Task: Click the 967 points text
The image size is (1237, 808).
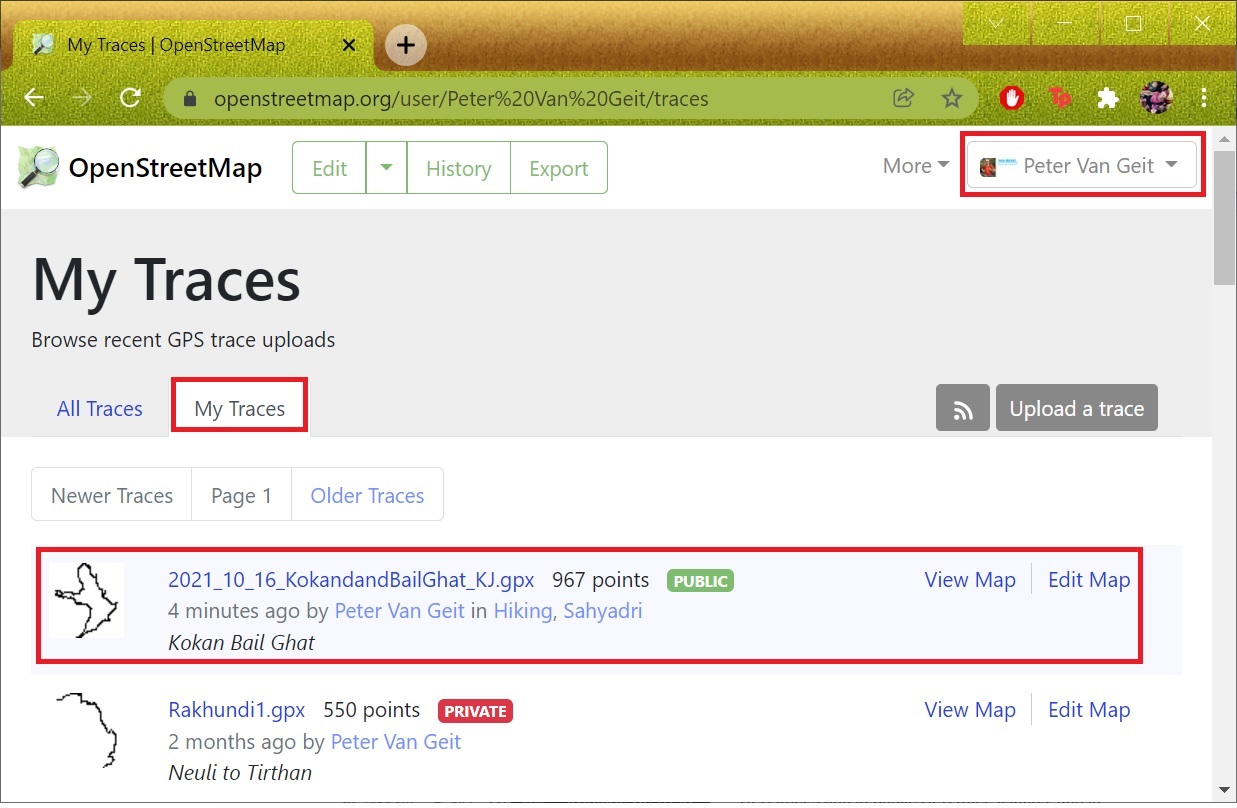Action: pyautogui.click(x=600, y=580)
